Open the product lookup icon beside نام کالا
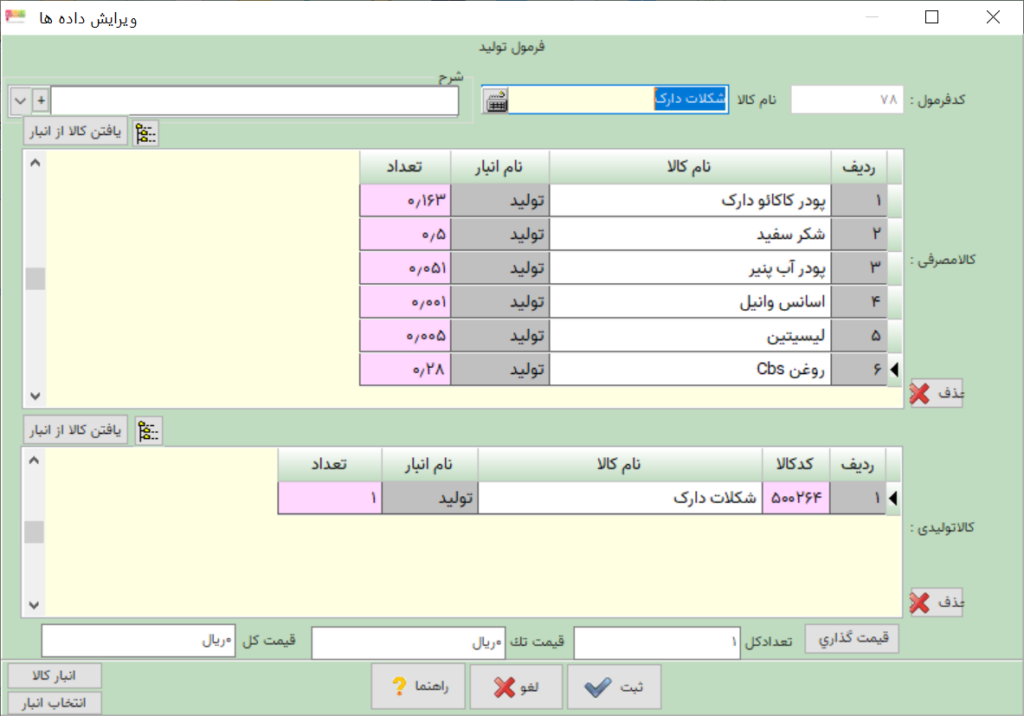The image size is (1024, 716). pos(494,101)
